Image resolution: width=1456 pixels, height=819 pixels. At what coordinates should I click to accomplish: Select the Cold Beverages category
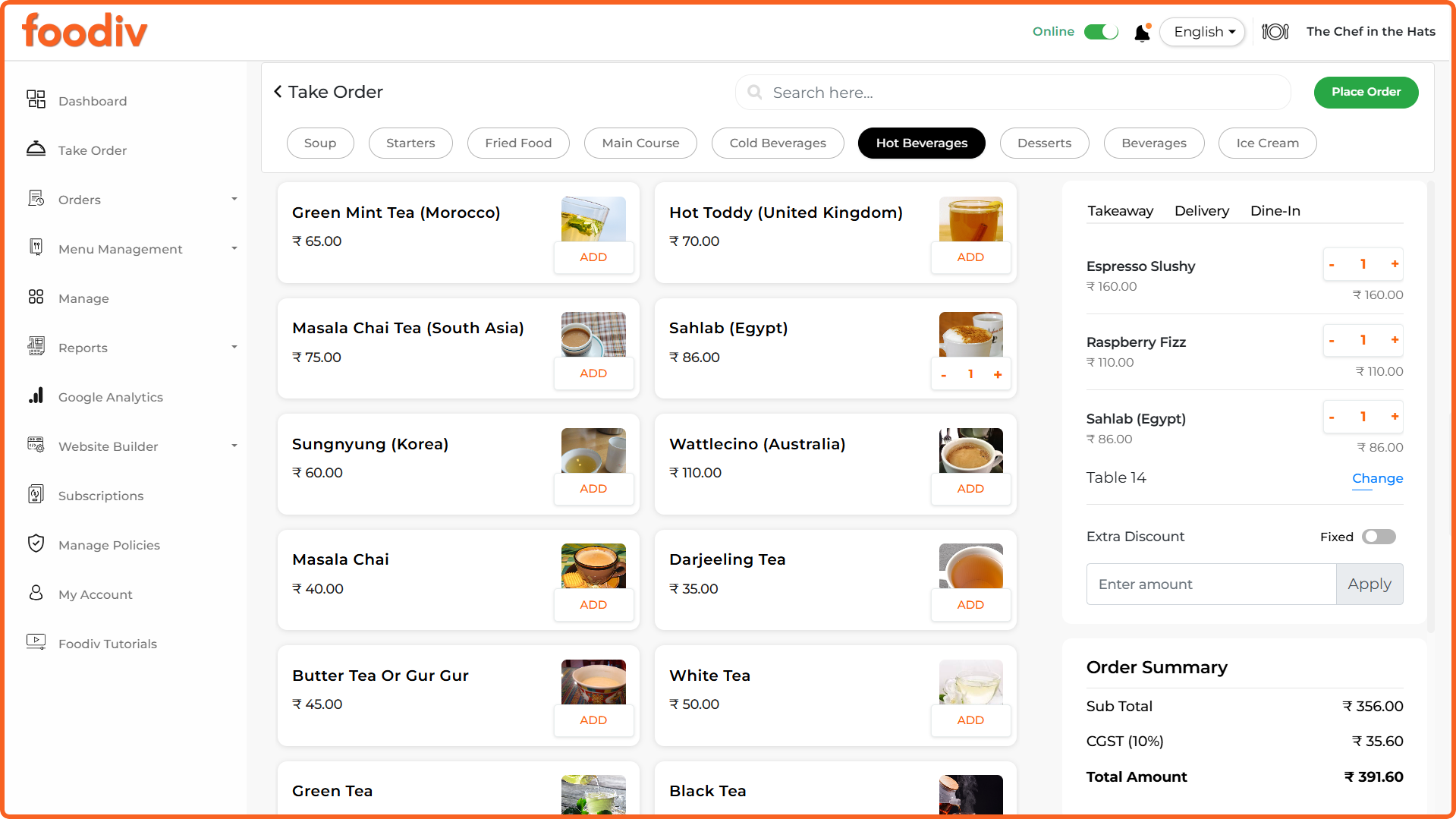tap(778, 143)
